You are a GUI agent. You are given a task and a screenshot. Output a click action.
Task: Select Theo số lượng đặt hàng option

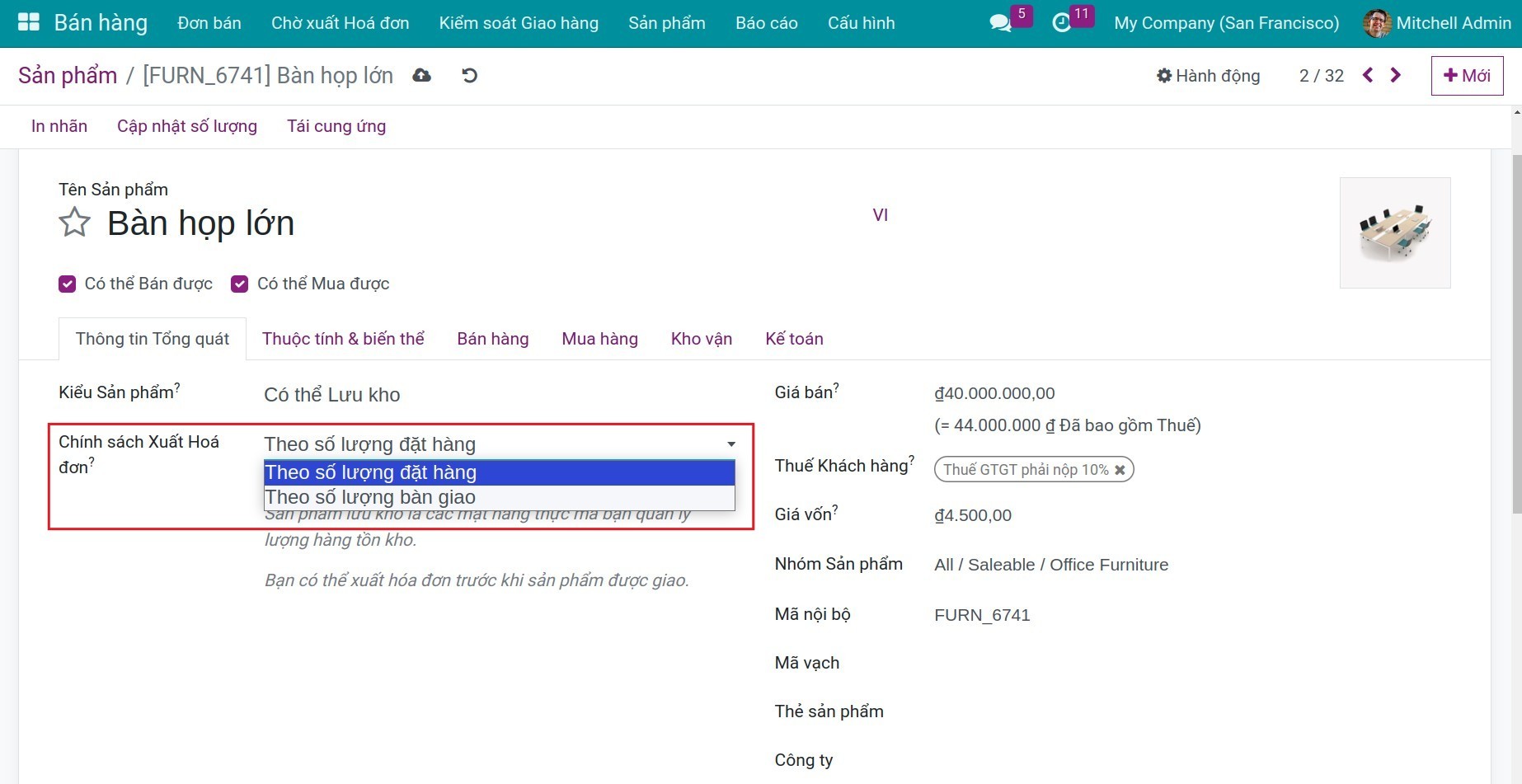(370, 472)
